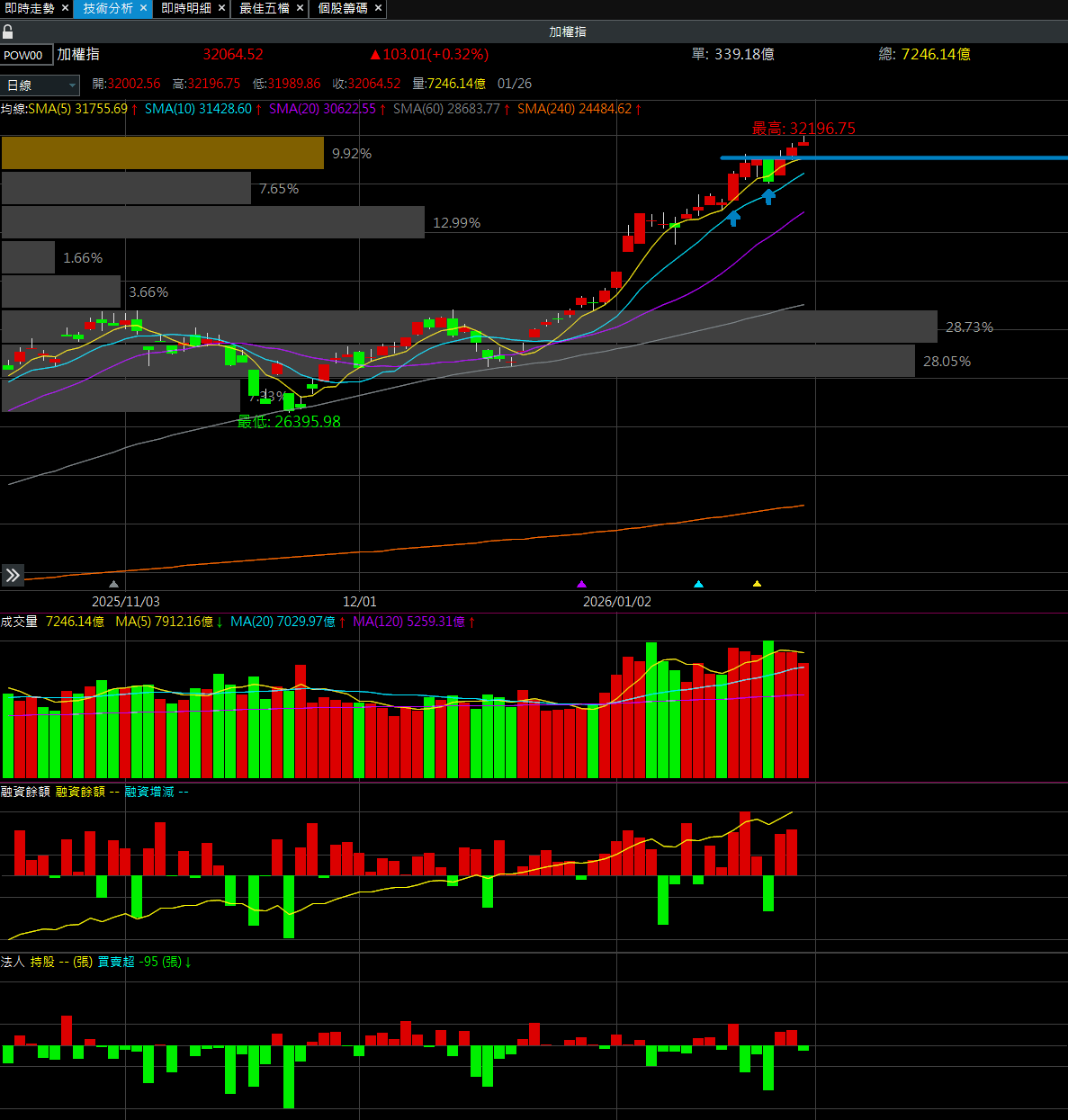The width and height of the screenshot is (1068, 1120).
Task: Click the left blue up-arrow annotation on chart
Action: pyautogui.click(x=733, y=218)
